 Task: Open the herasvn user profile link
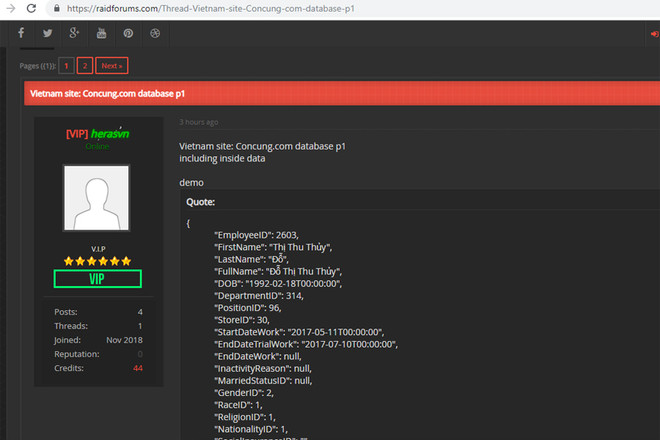pos(110,133)
